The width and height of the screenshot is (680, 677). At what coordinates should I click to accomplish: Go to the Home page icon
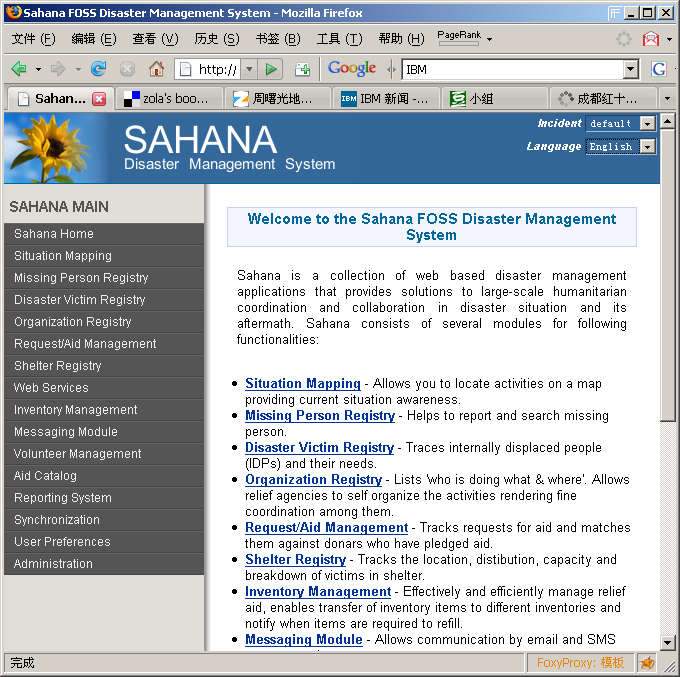pyautogui.click(x=156, y=69)
